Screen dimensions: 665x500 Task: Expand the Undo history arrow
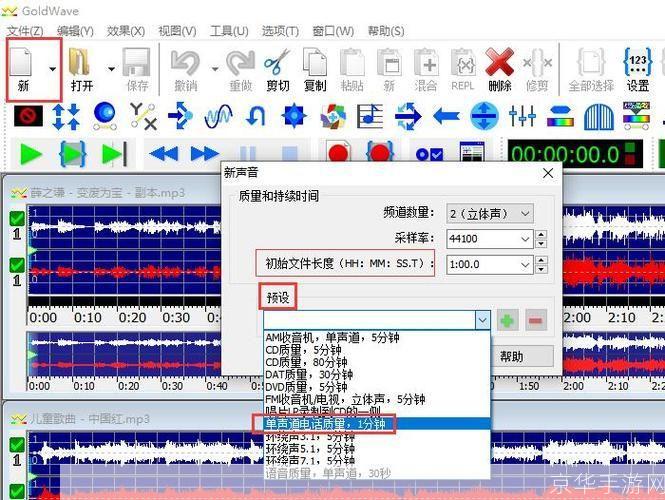pos(215,69)
